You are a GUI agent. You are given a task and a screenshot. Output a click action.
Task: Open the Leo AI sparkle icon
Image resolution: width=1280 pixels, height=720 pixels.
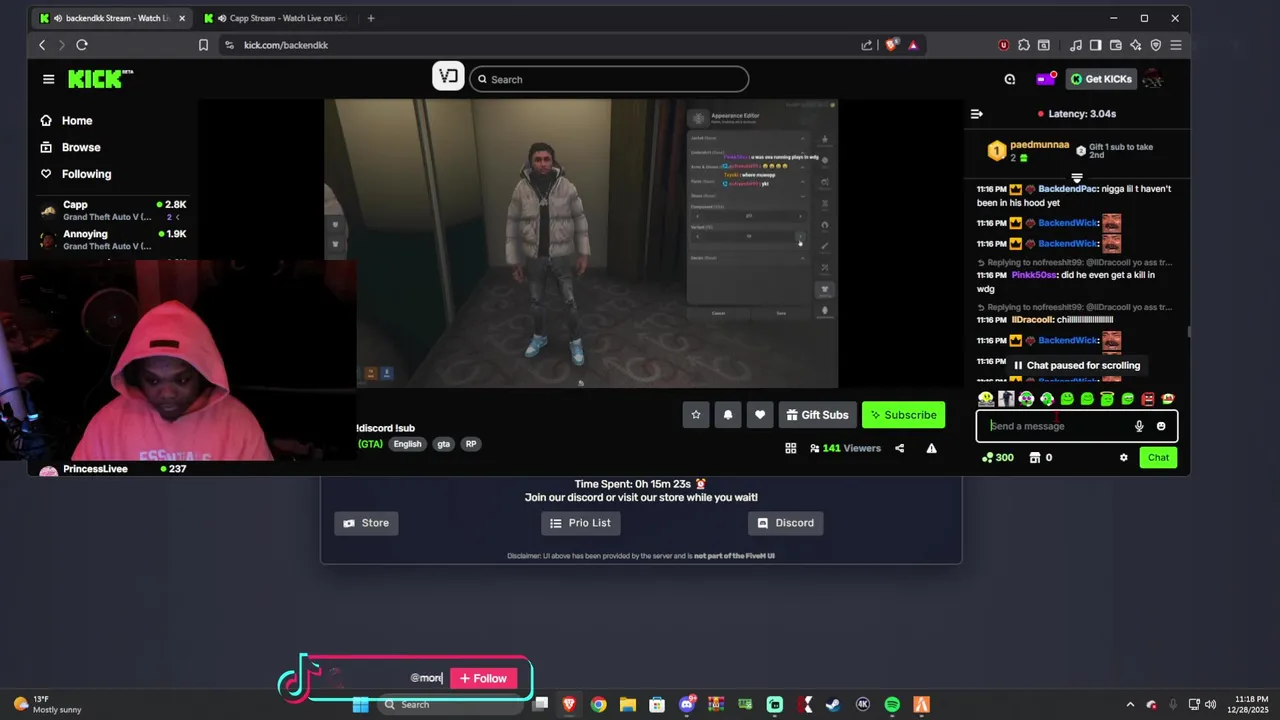click(x=1136, y=45)
